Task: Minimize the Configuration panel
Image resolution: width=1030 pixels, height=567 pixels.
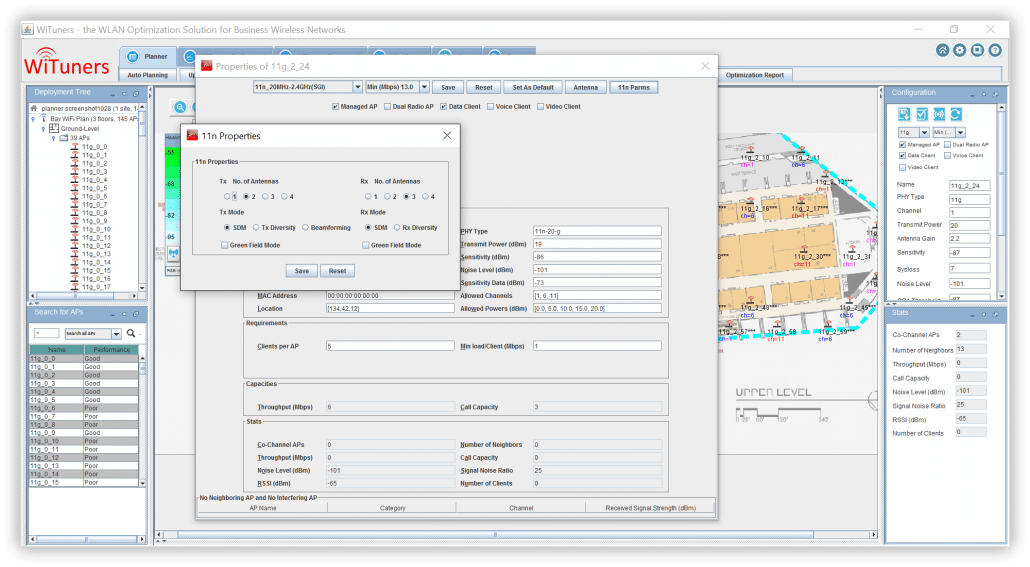Action: [x=972, y=94]
